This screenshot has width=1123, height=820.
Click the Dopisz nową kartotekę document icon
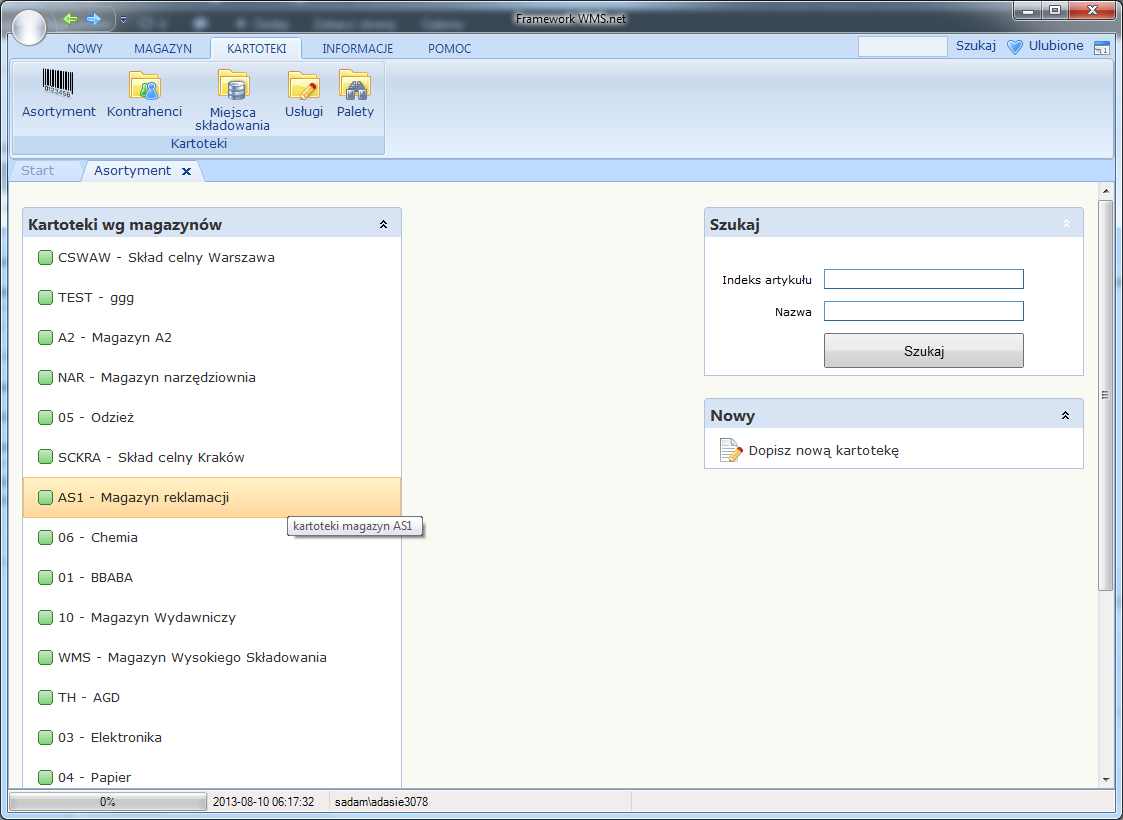[731, 450]
